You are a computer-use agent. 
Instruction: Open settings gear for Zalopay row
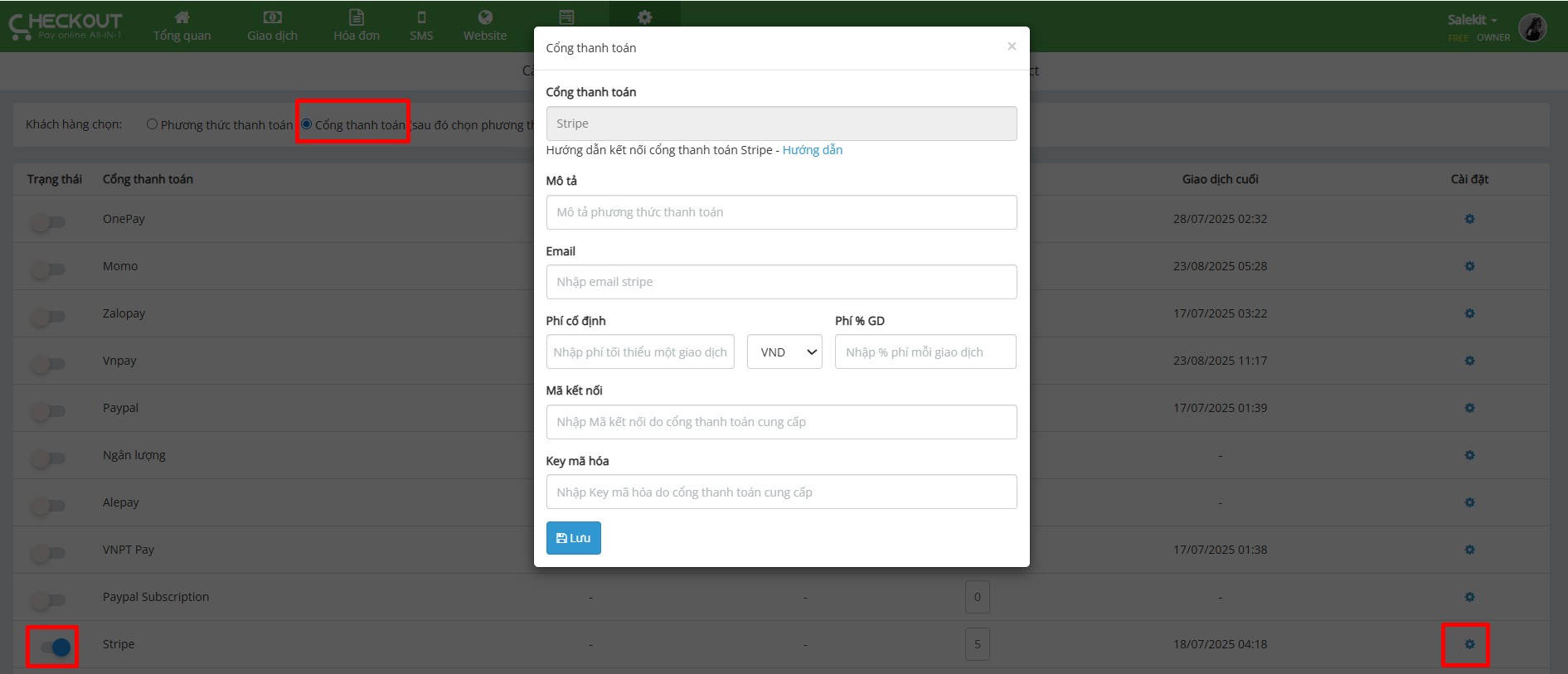point(1469,313)
